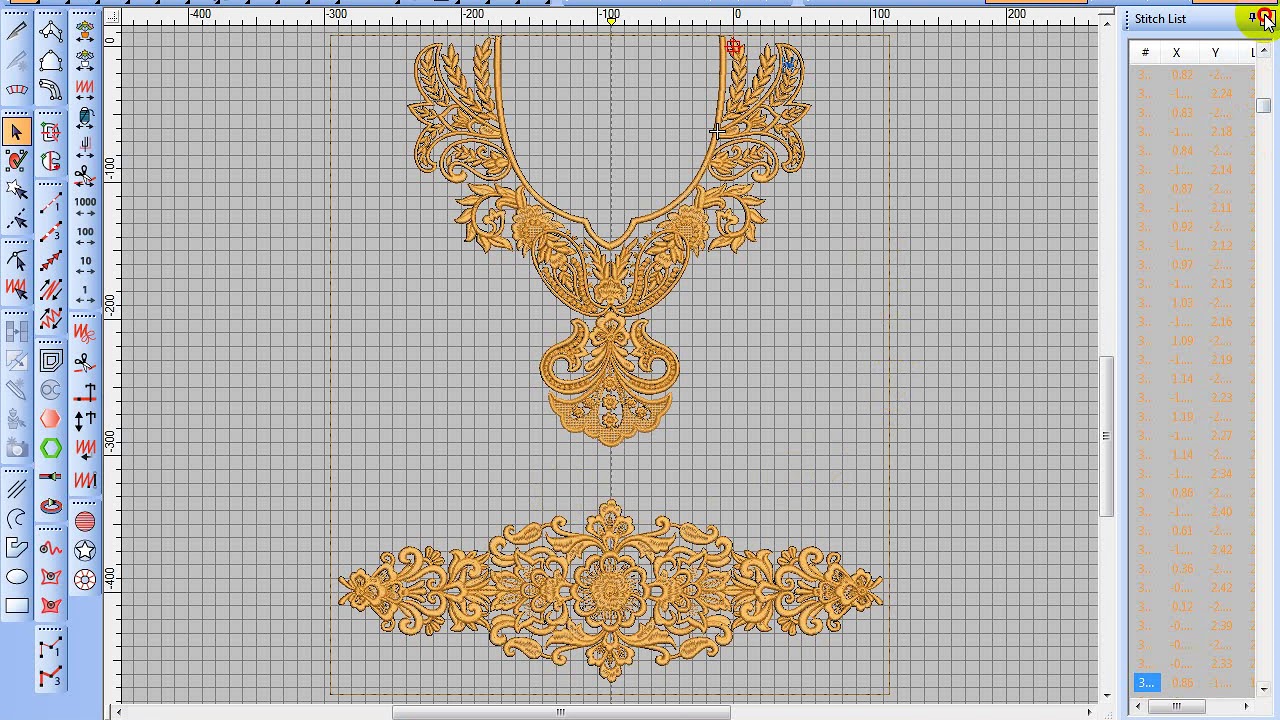The height and width of the screenshot is (720, 1280).
Task: Choose the rectangle shape tool
Action: click(x=17, y=606)
